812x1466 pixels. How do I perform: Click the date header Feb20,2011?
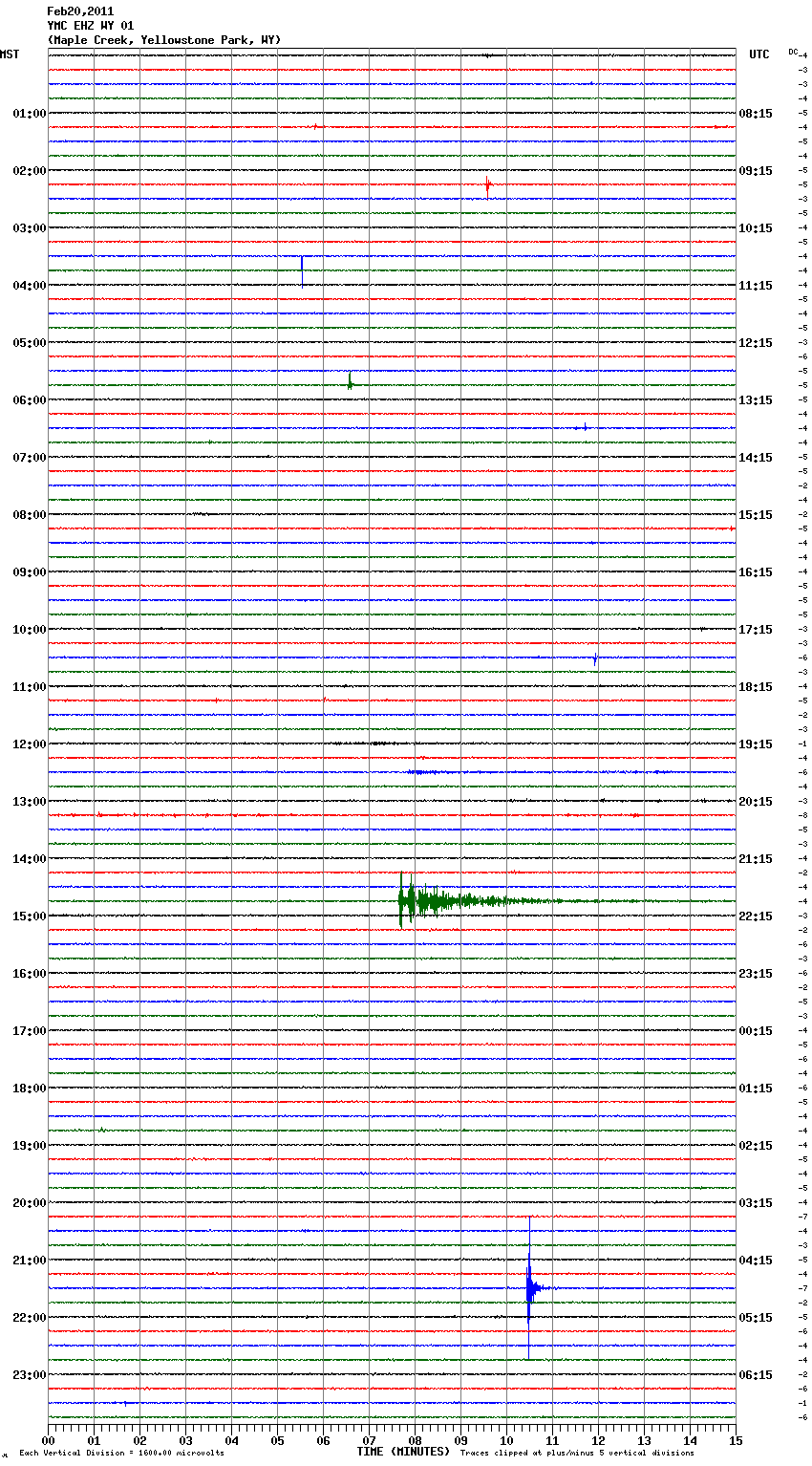(x=80, y=11)
